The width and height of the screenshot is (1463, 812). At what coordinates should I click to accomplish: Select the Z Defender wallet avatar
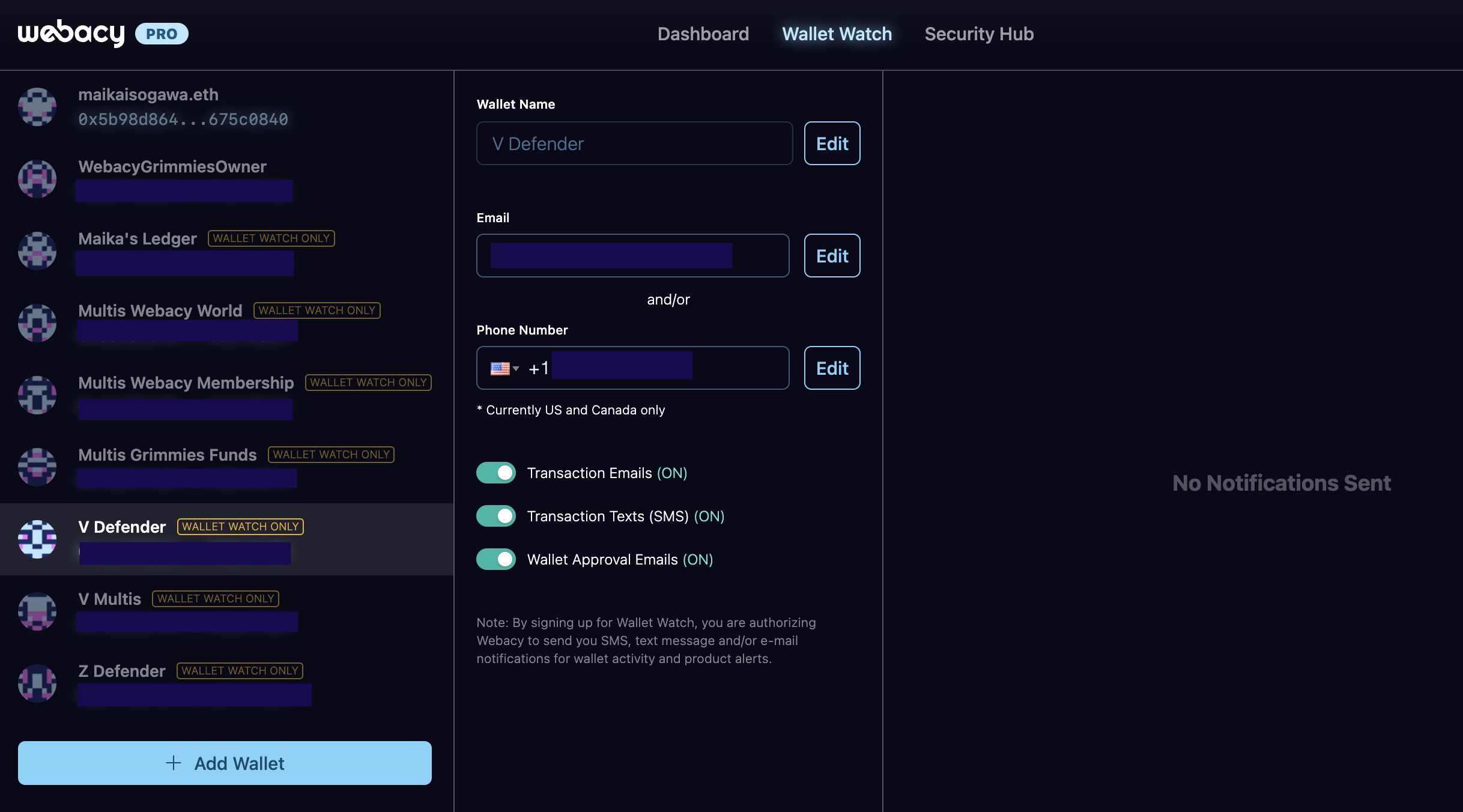tap(37, 683)
